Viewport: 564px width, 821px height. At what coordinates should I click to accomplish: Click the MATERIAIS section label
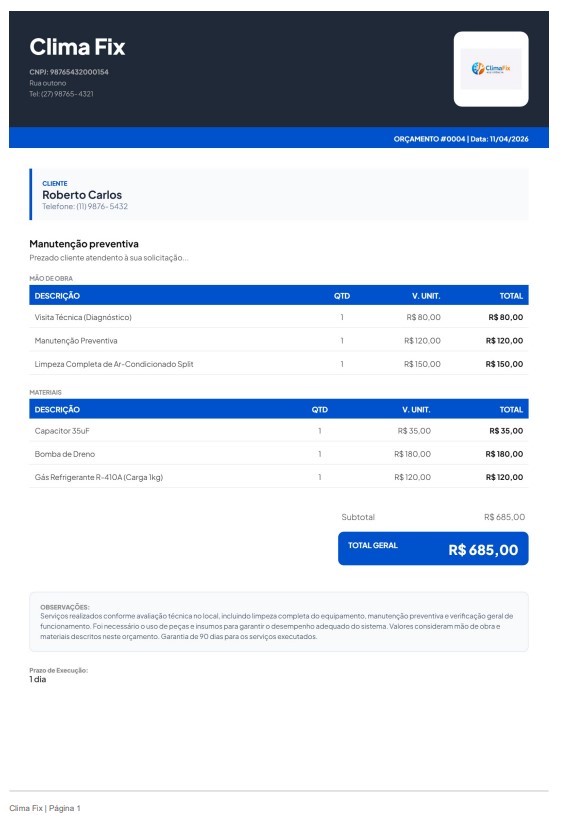[45, 392]
